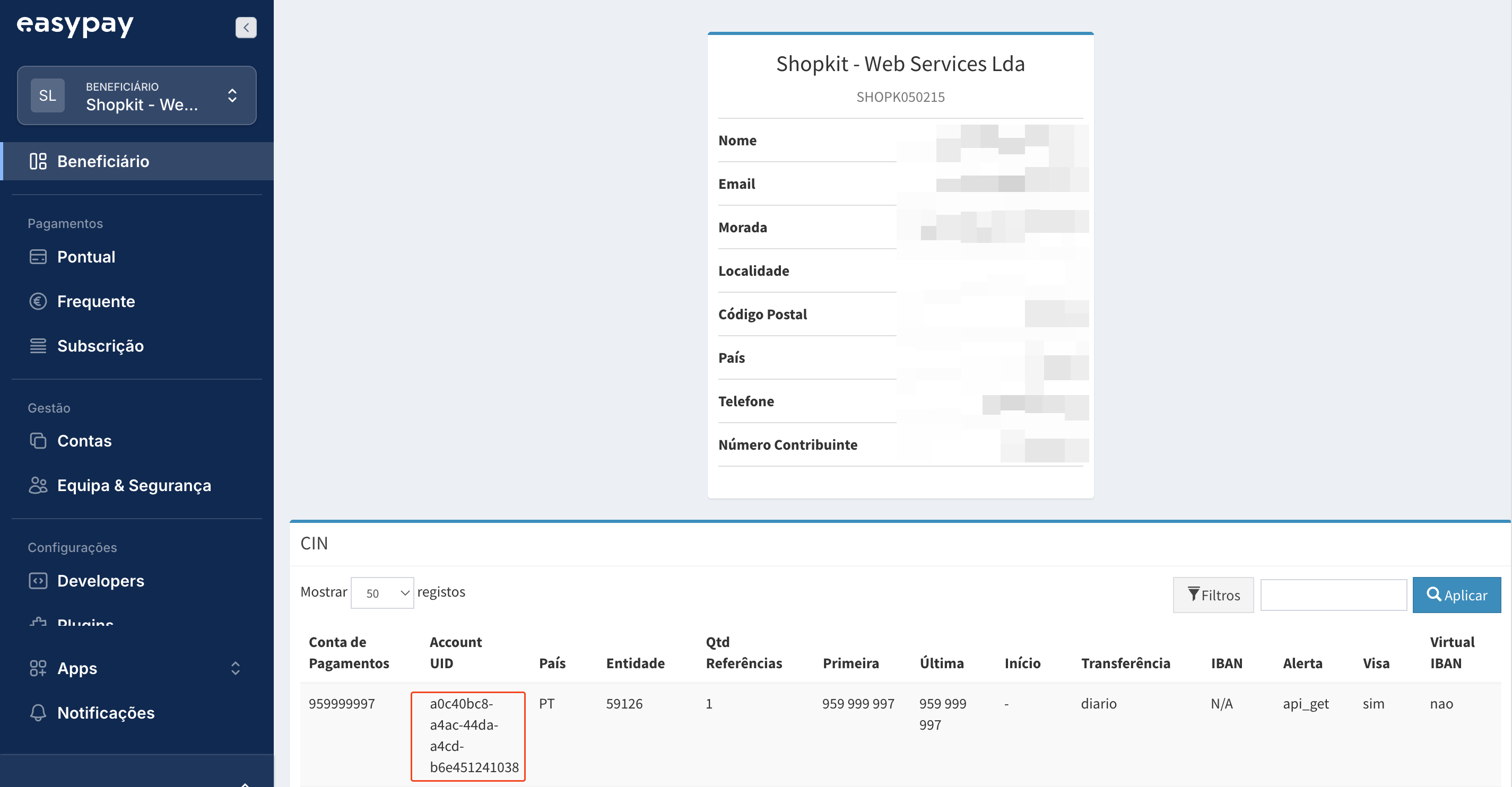Expand the Apps menu chevrons
Viewport: 1512px width, 787px height.
pos(236,668)
